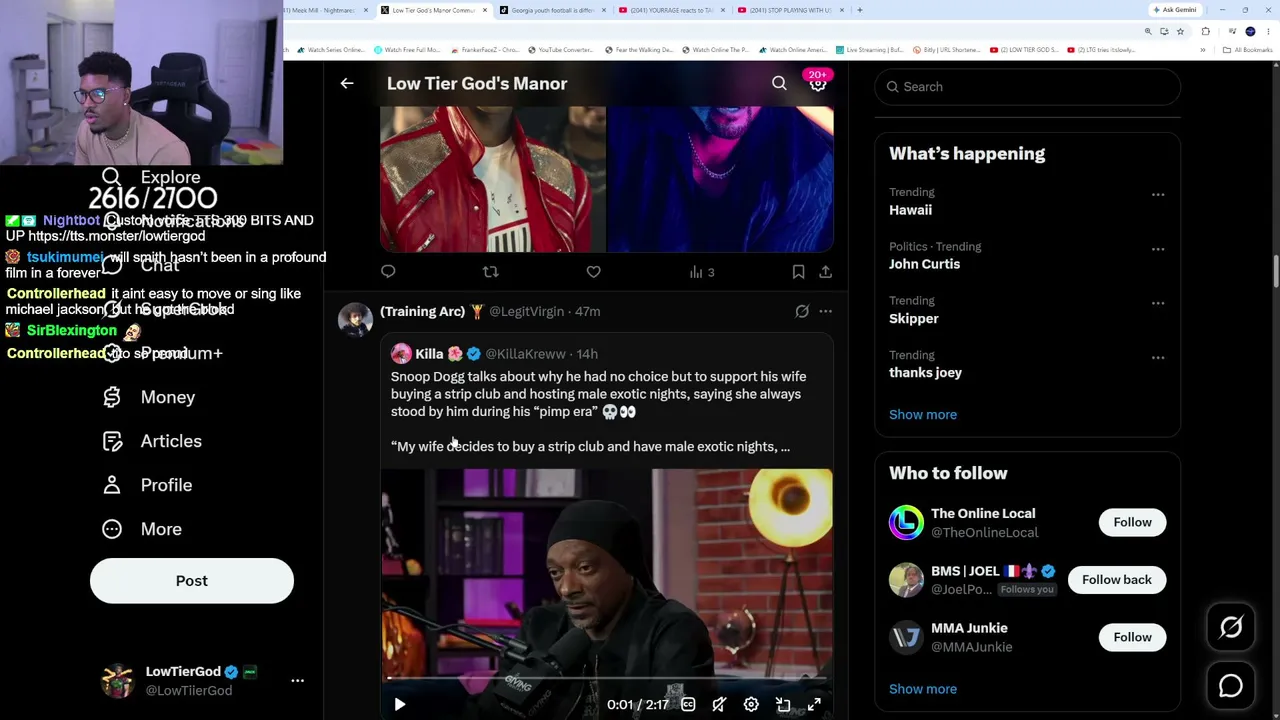This screenshot has width=1280, height=720.
Task: Like the red jacket image post
Action: pos(593,272)
